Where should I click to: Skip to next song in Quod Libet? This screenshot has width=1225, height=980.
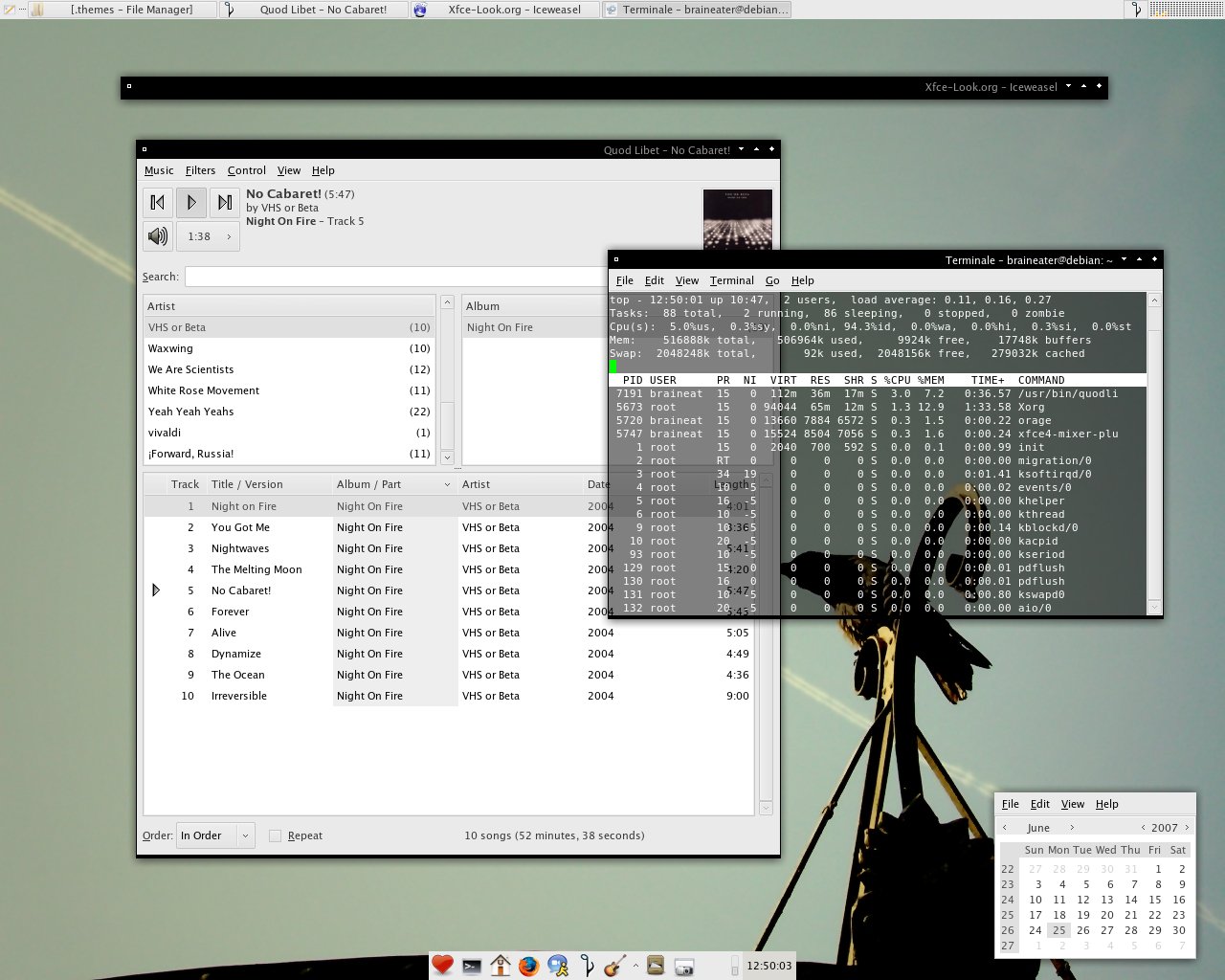[x=225, y=202]
